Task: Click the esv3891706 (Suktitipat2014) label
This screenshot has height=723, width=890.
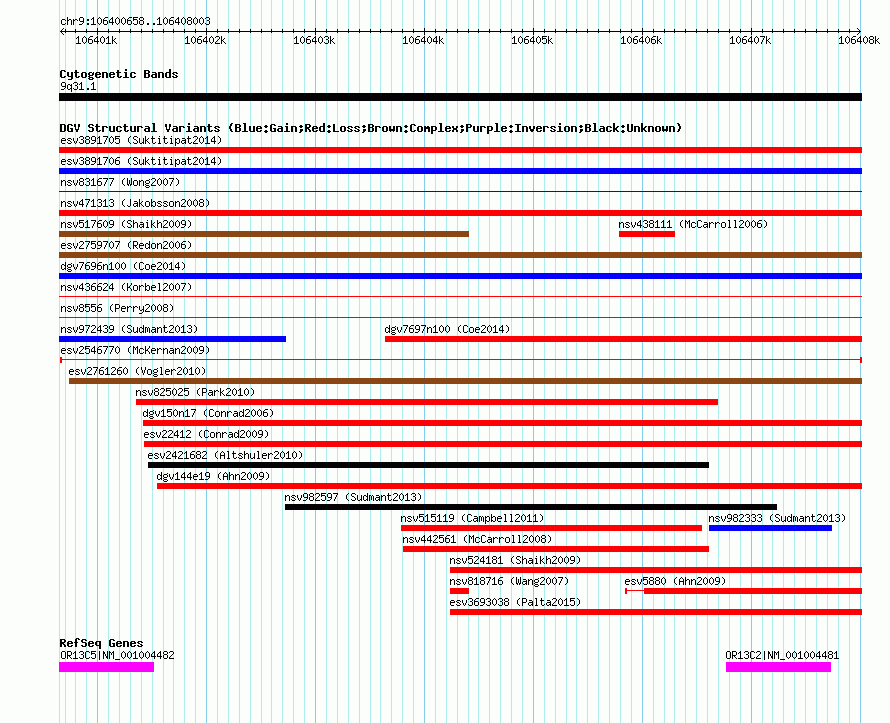Action: [x=141, y=161]
